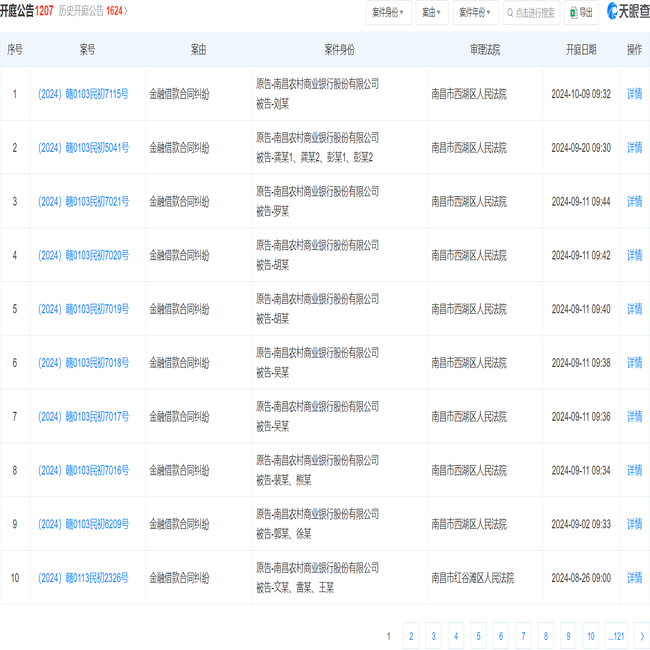Screen dimensions: 650x650
Task: Click the 案件身份 column header
Action: pos(339,50)
